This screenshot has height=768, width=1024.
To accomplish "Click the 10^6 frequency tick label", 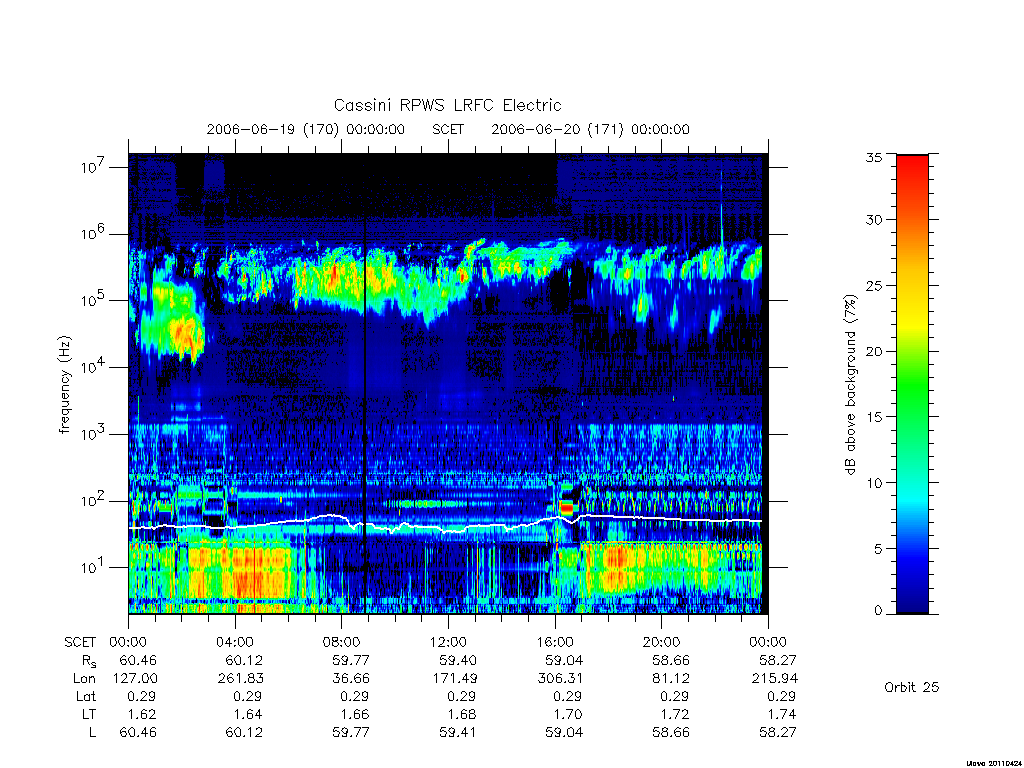I will (95, 233).
